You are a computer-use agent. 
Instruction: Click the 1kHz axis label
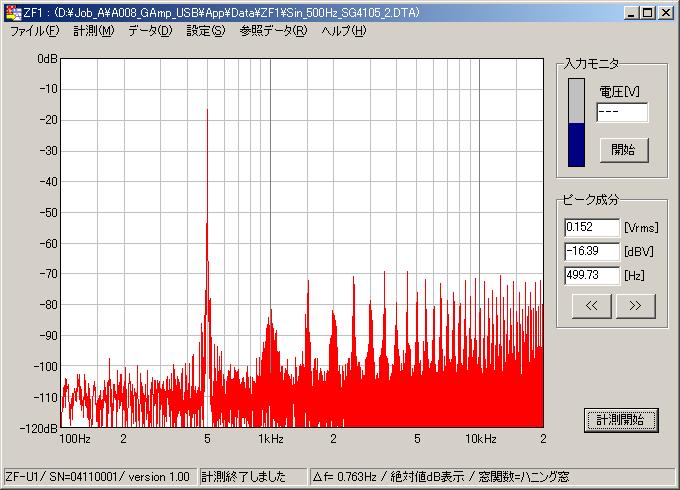tap(271, 439)
